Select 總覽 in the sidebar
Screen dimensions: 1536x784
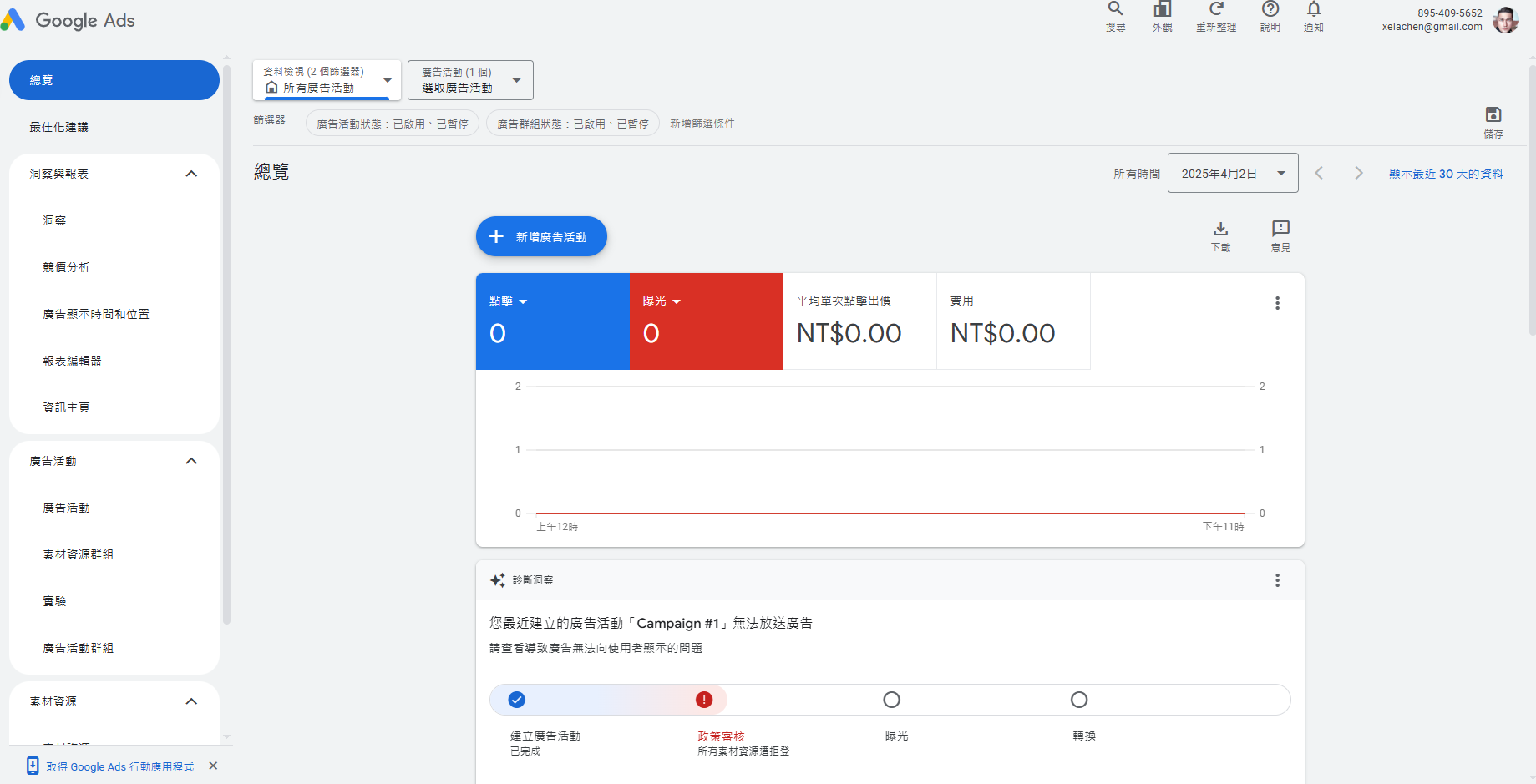[x=114, y=80]
